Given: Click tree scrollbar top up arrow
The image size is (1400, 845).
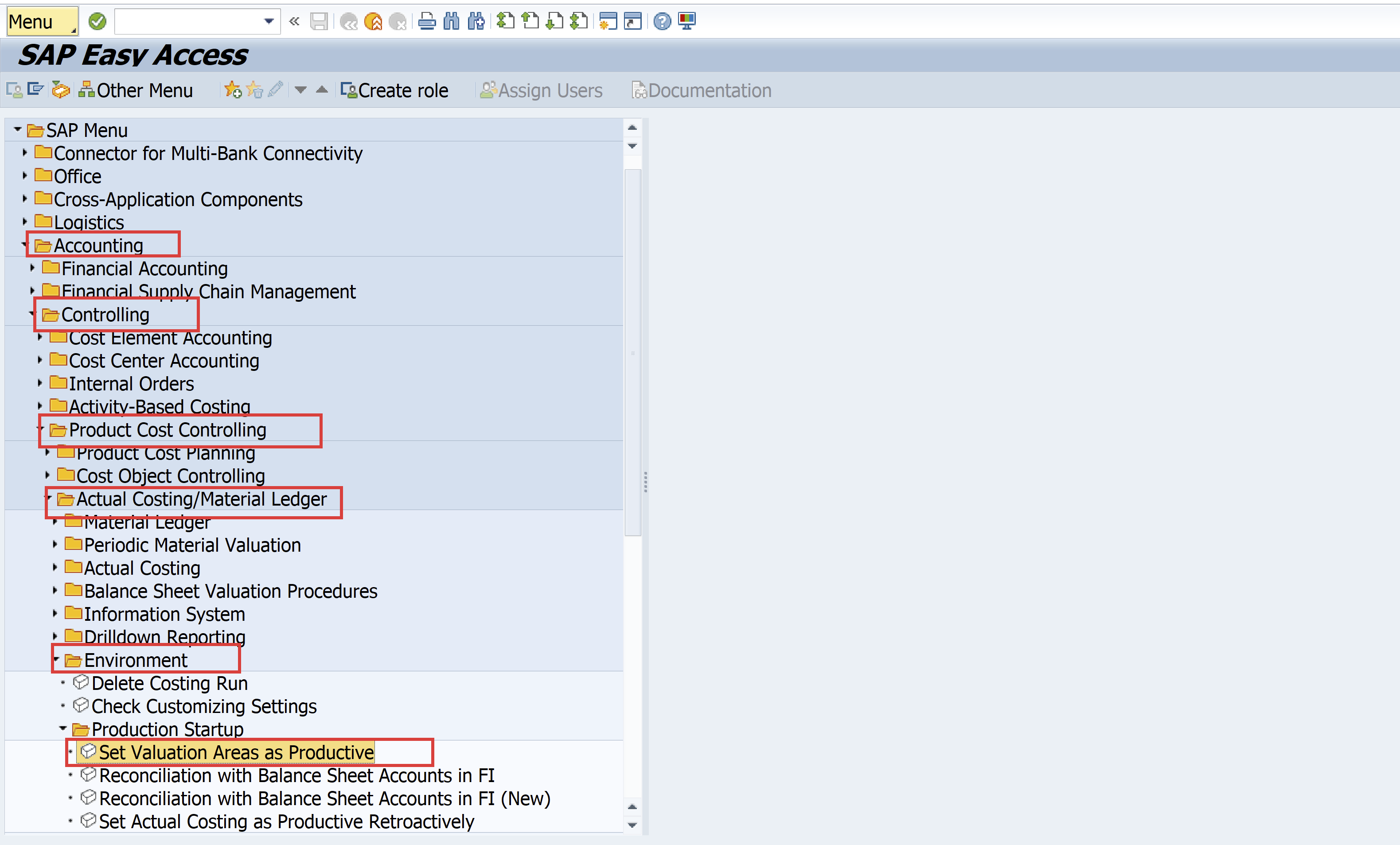Looking at the screenshot, I should pyautogui.click(x=632, y=128).
